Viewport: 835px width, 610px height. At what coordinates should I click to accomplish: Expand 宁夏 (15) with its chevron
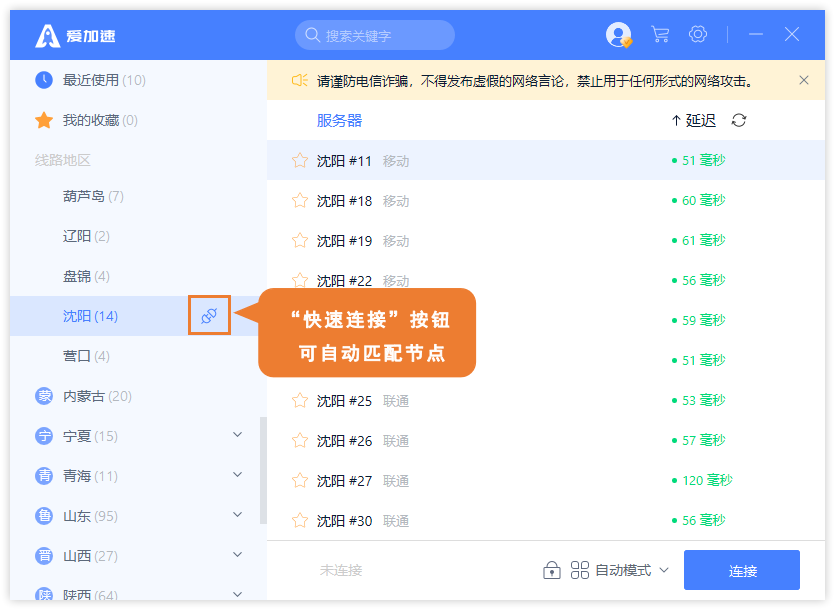(x=238, y=435)
